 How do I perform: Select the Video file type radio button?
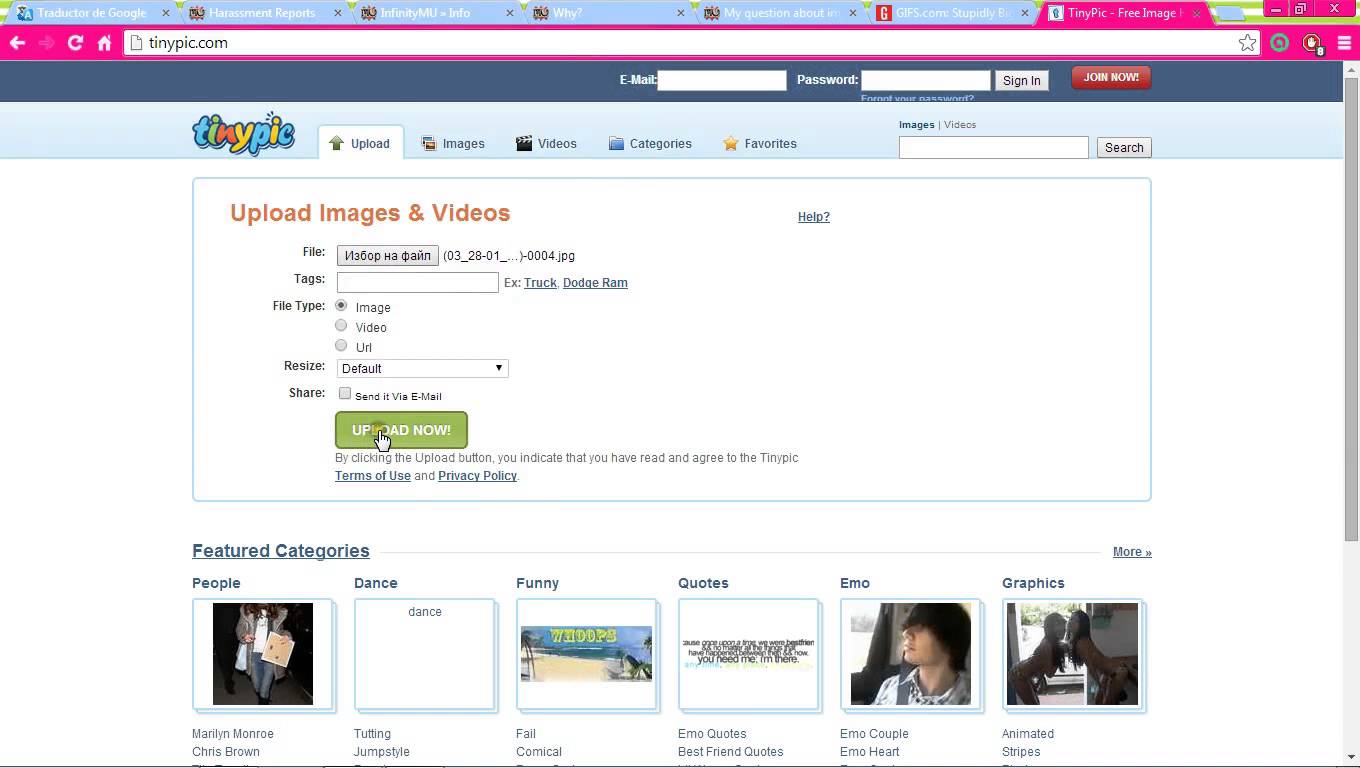(x=341, y=326)
